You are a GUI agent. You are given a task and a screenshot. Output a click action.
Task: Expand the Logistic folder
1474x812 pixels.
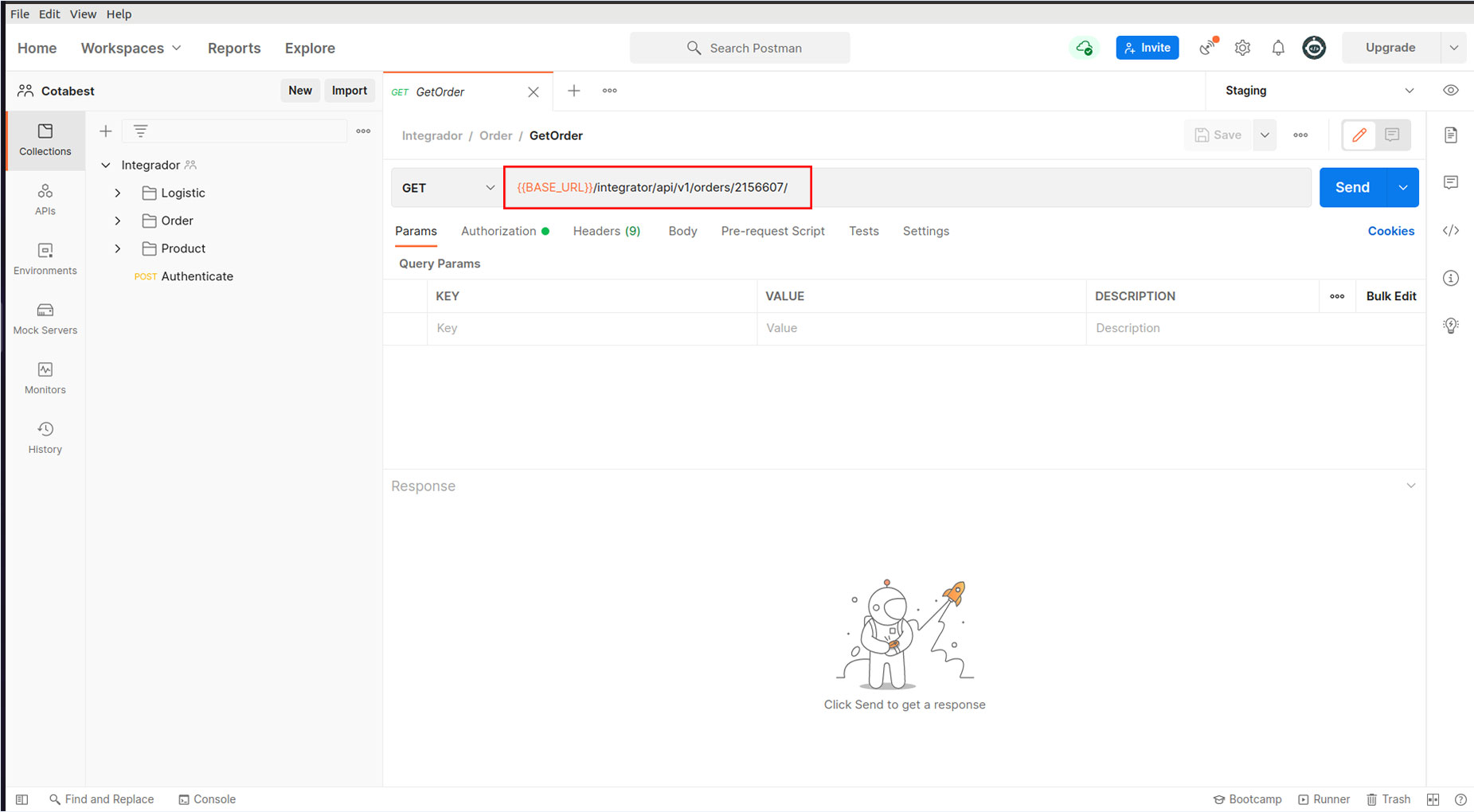tap(118, 193)
